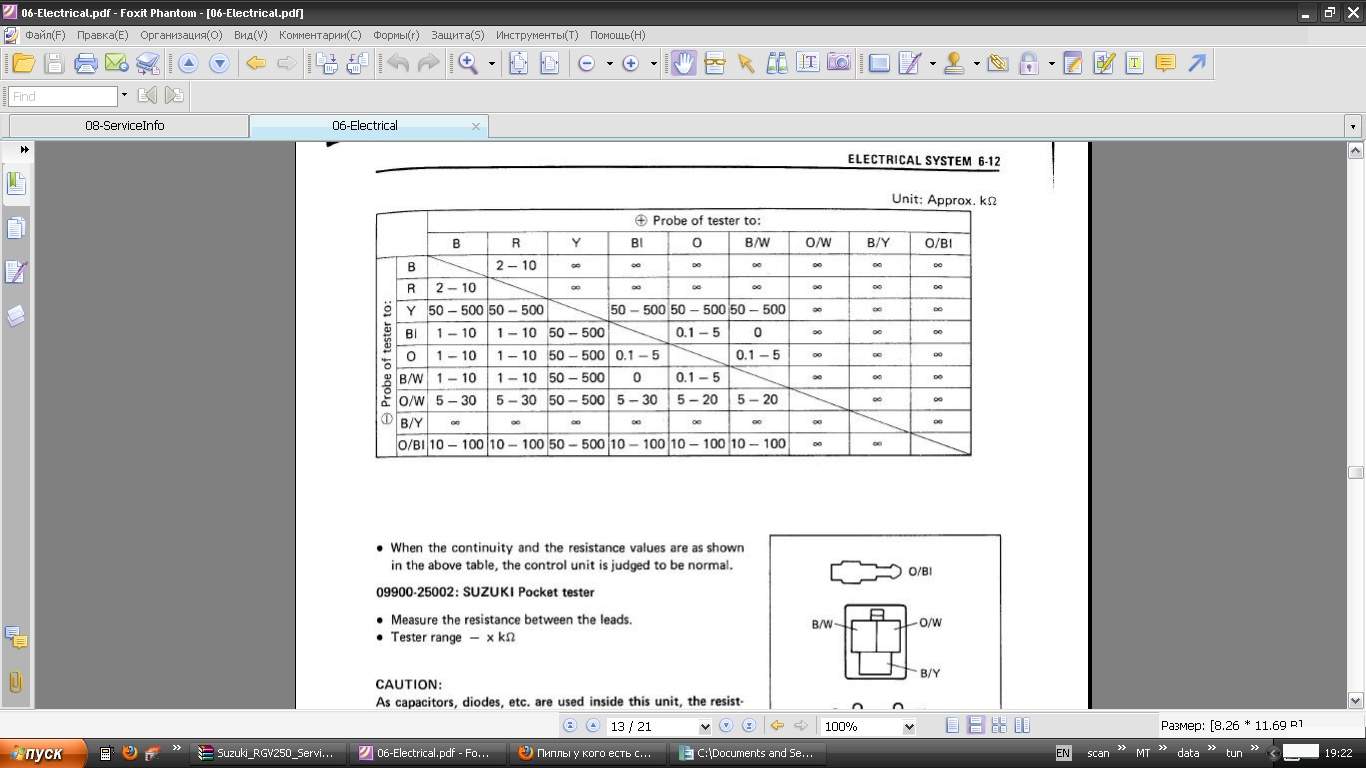This screenshot has height=768, width=1366.
Task: Click the Open file folder icon
Action: (x=23, y=64)
